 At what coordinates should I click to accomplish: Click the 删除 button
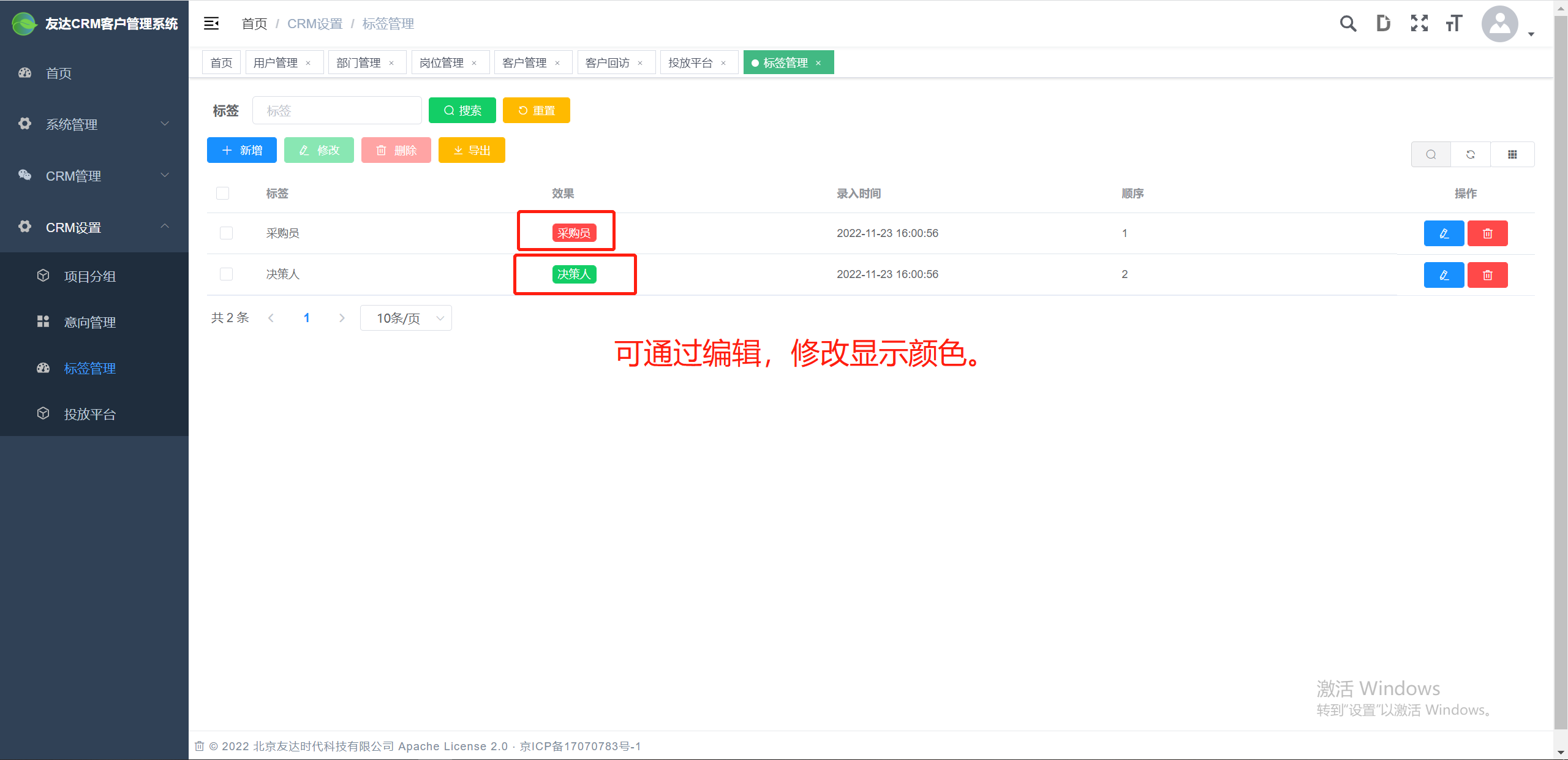click(396, 150)
